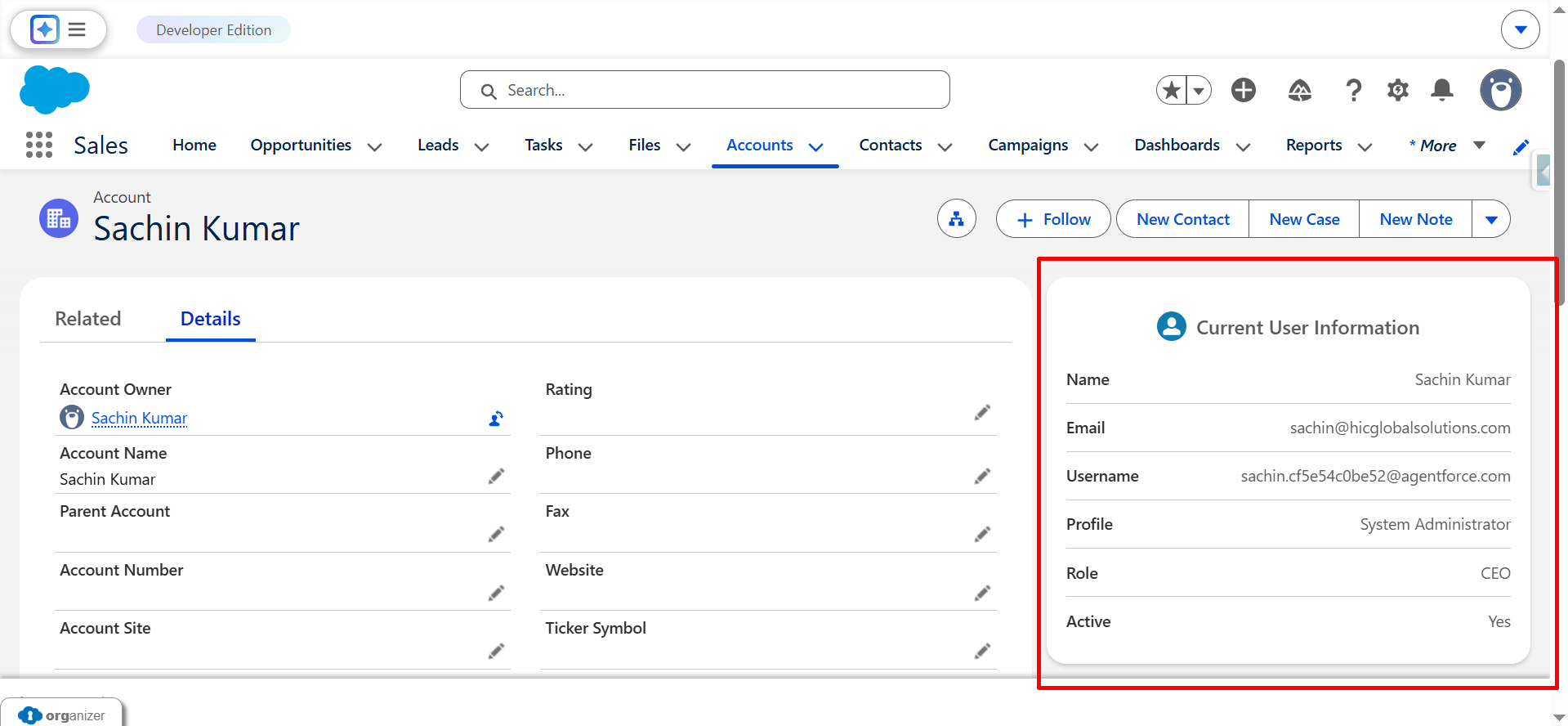1568x726 pixels.
Task: Expand the favorites list dropdown arrow
Action: [x=1199, y=90]
